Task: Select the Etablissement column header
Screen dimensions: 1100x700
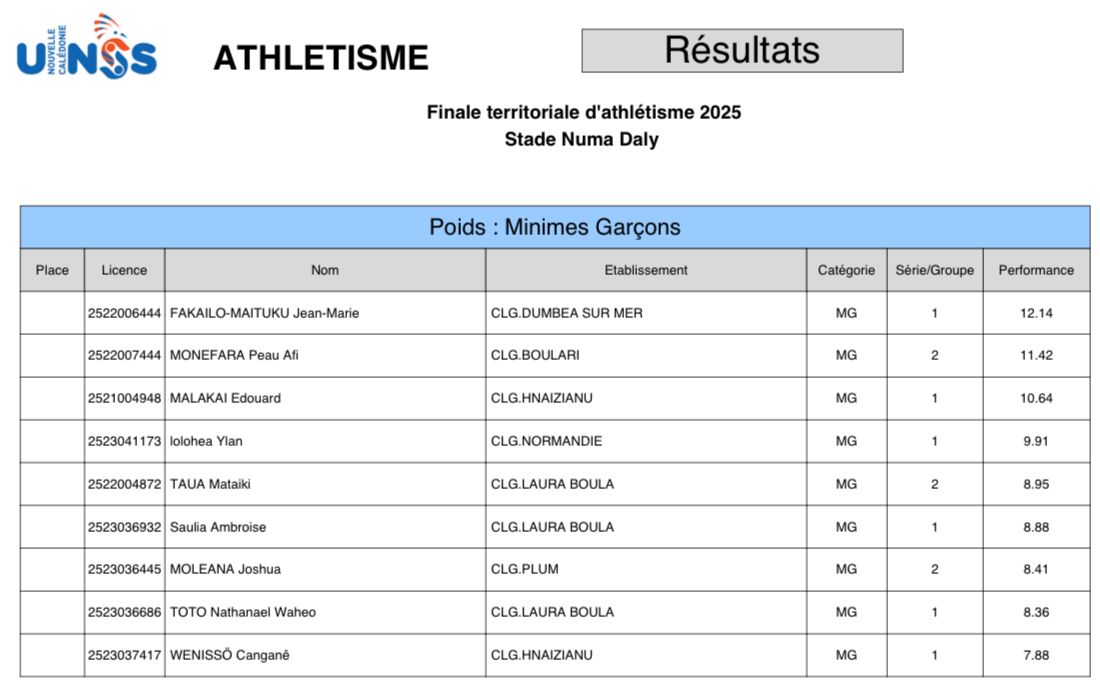Action: coord(646,270)
